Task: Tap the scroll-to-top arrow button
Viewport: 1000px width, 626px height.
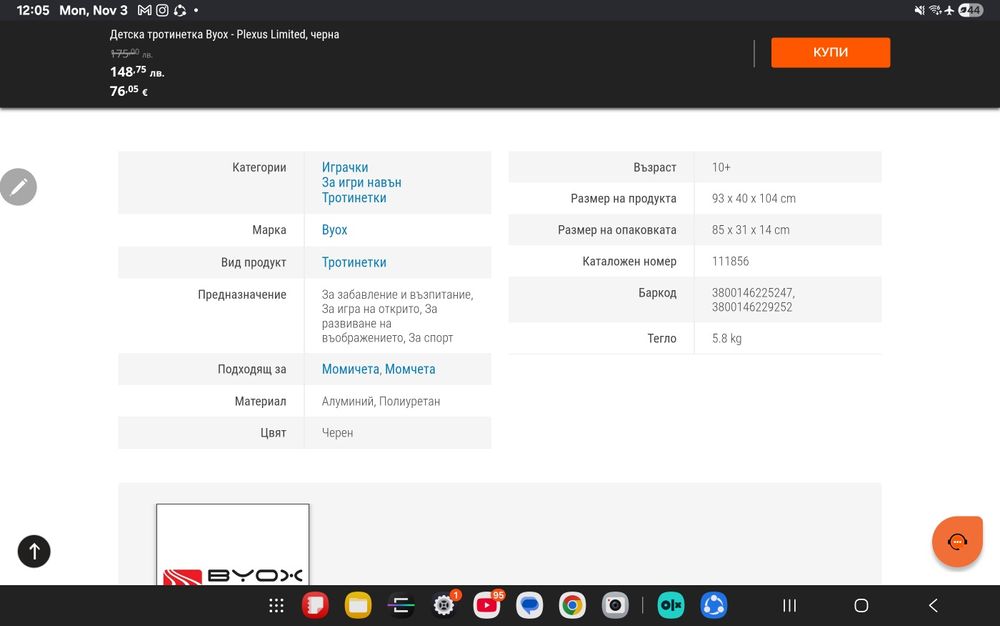Action: coord(34,551)
